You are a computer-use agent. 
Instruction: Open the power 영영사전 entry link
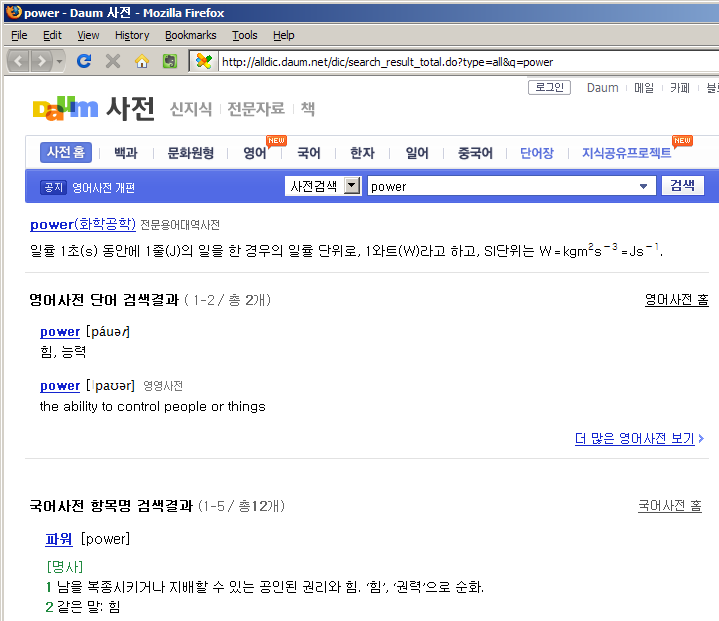pos(60,385)
